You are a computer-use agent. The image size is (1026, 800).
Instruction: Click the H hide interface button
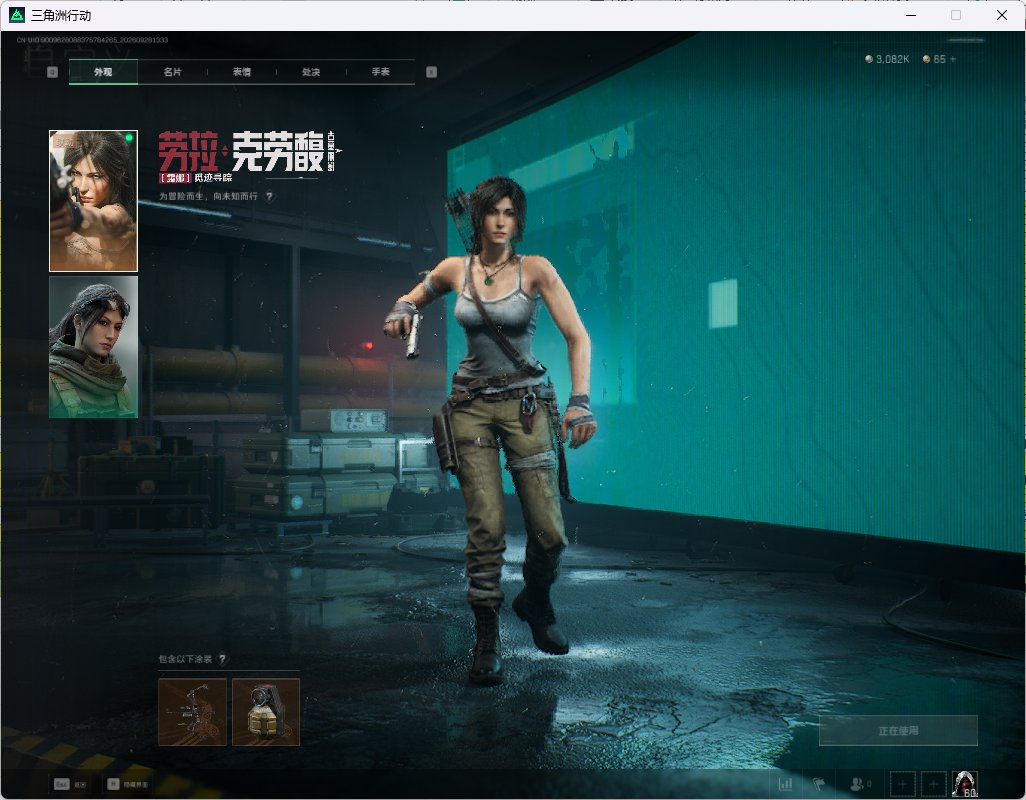tap(128, 784)
